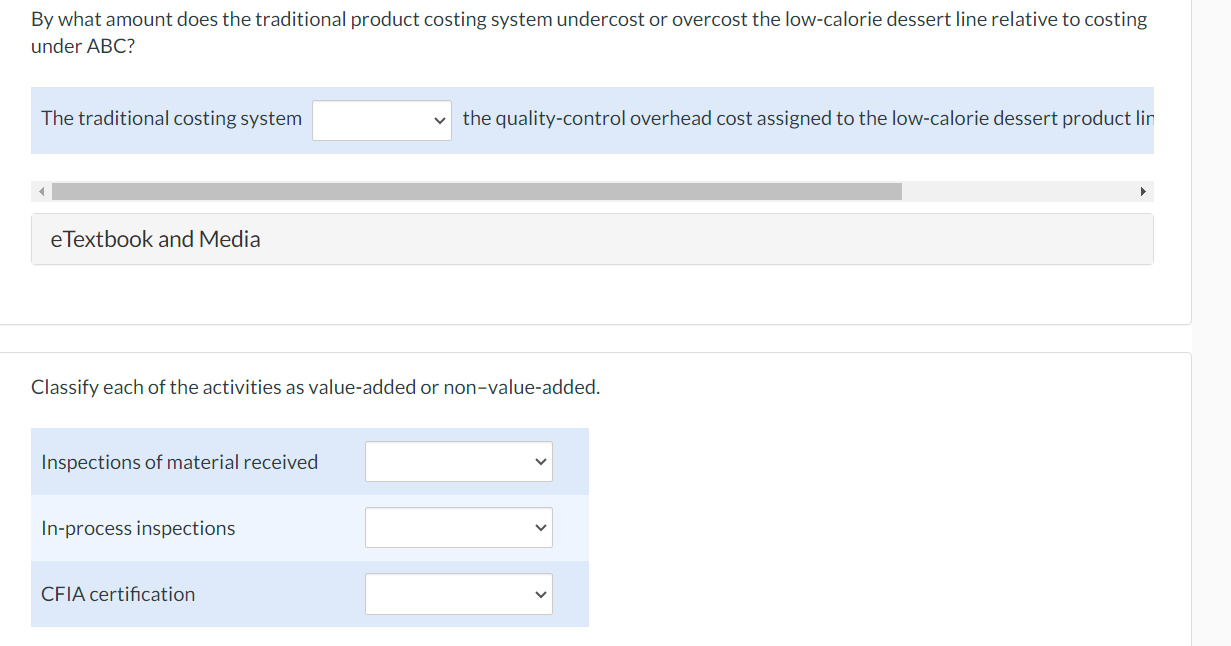
Task: Click the chevron beside CFIA certification dropdown
Action: click(x=540, y=593)
